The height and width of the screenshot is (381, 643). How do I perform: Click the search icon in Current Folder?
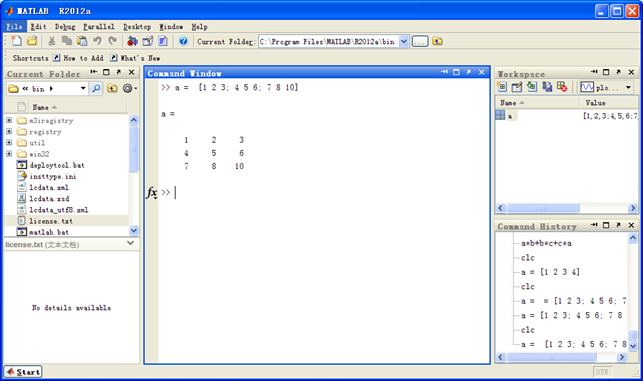click(96, 88)
